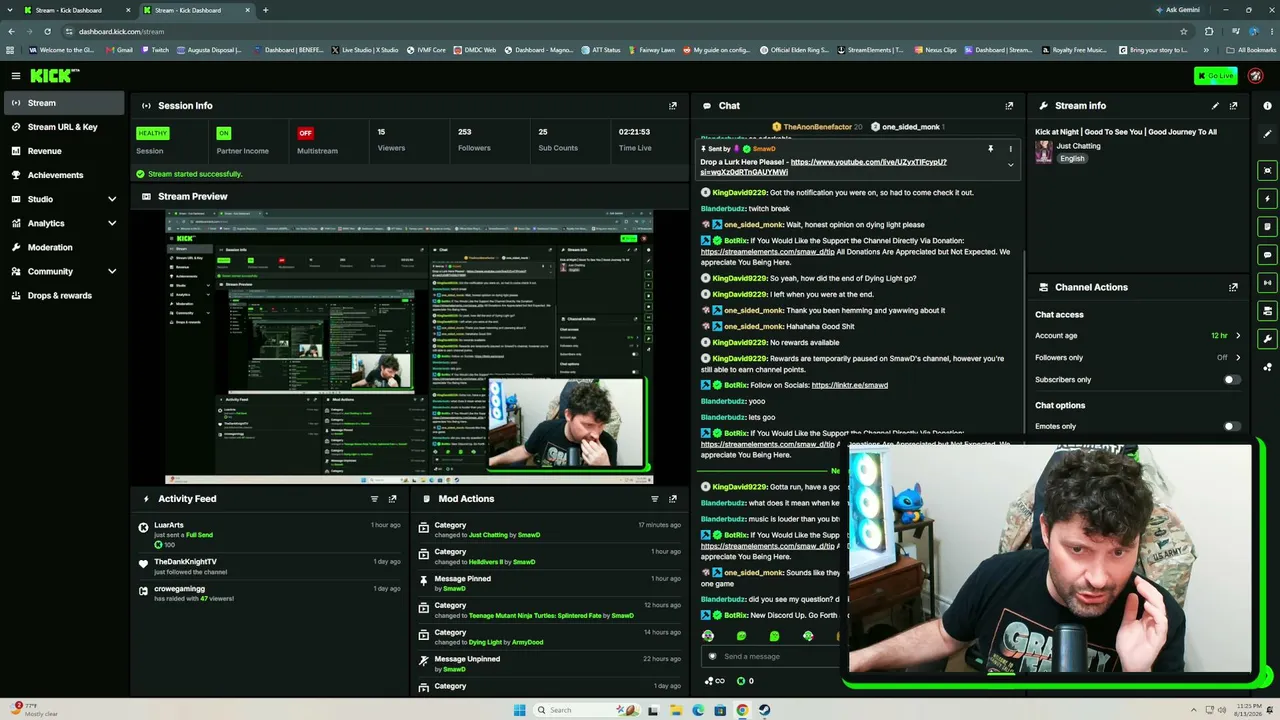The width and height of the screenshot is (1280, 720).
Task: Toggle Subscribers only chat mode
Action: [1232, 380]
